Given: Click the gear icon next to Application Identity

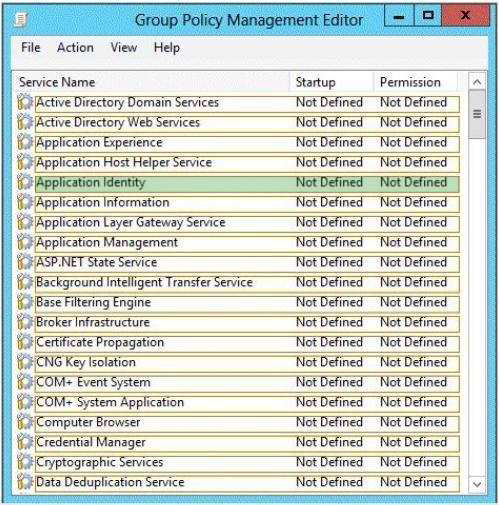Looking at the screenshot, I should click(x=25, y=182).
